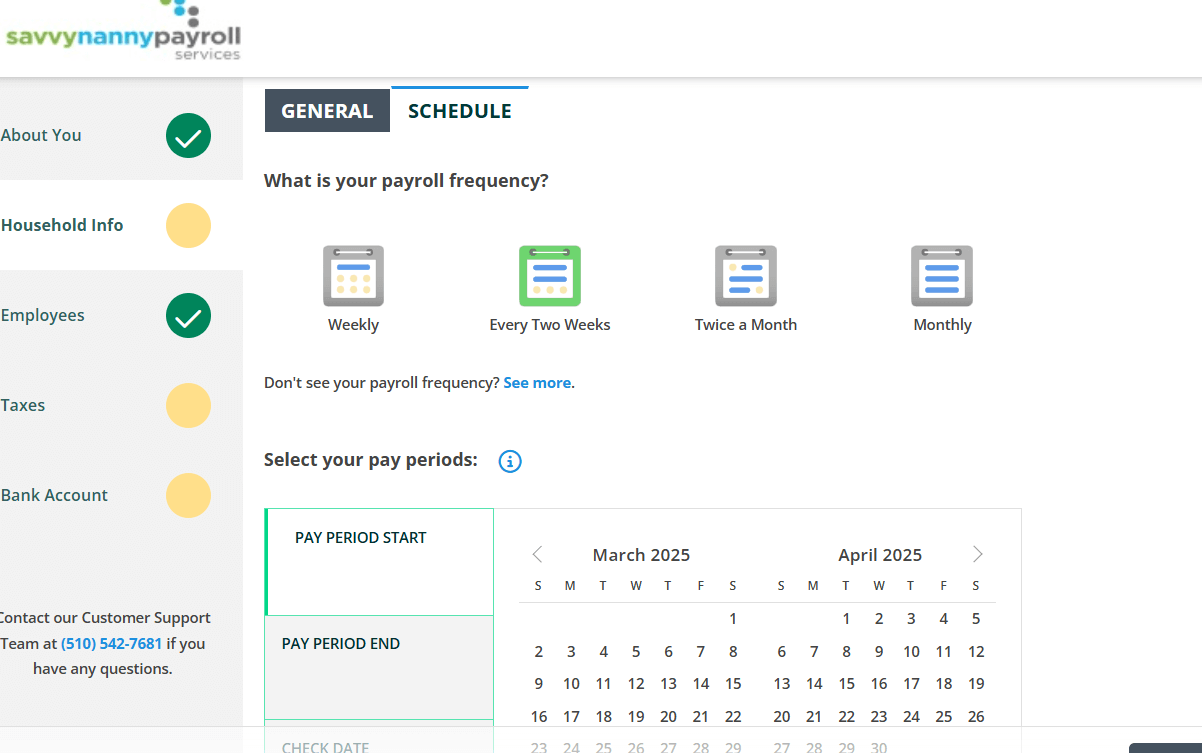Open the pay periods info tooltip icon
This screenshot has width=1202, height=753.
coord(510,461)
